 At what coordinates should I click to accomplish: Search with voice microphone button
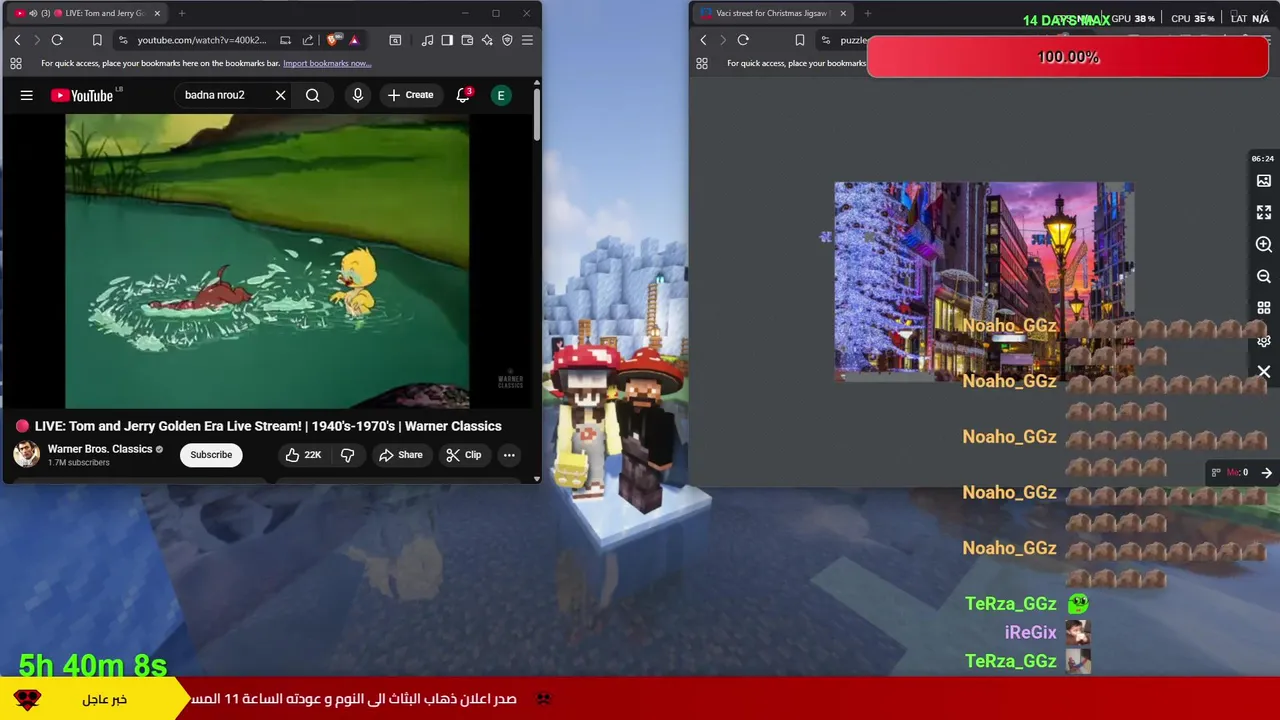click(x=358, y=95)
